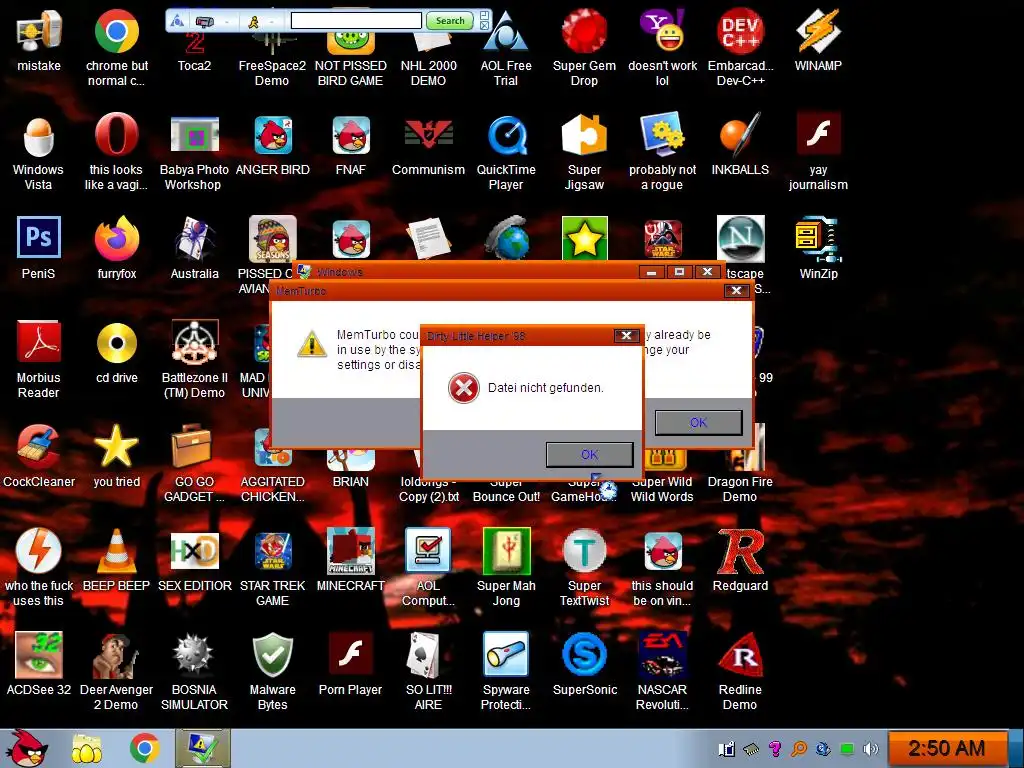Select the Spyware Protection flashlight icon
Image resolution: width=1024 pixels, height=768 pixels.
click(x=505, y=671)
